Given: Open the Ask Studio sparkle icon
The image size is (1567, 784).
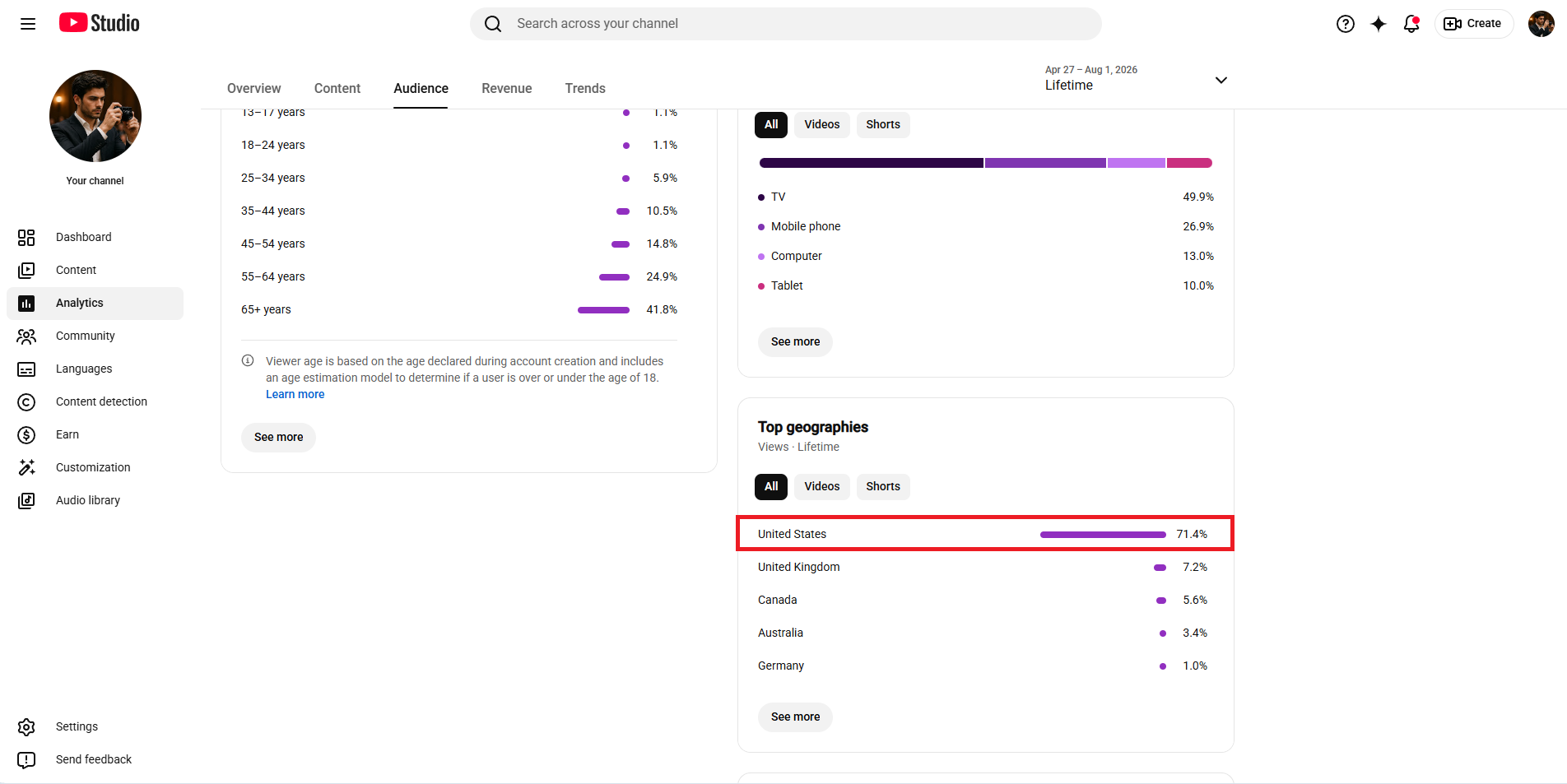Looking at the screenshot, I should point(1379,24).
